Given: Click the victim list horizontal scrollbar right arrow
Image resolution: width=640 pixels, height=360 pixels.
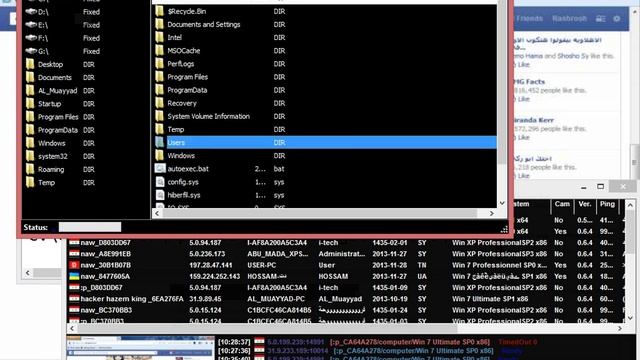Looking at the screenshot, I should (620, 328).
